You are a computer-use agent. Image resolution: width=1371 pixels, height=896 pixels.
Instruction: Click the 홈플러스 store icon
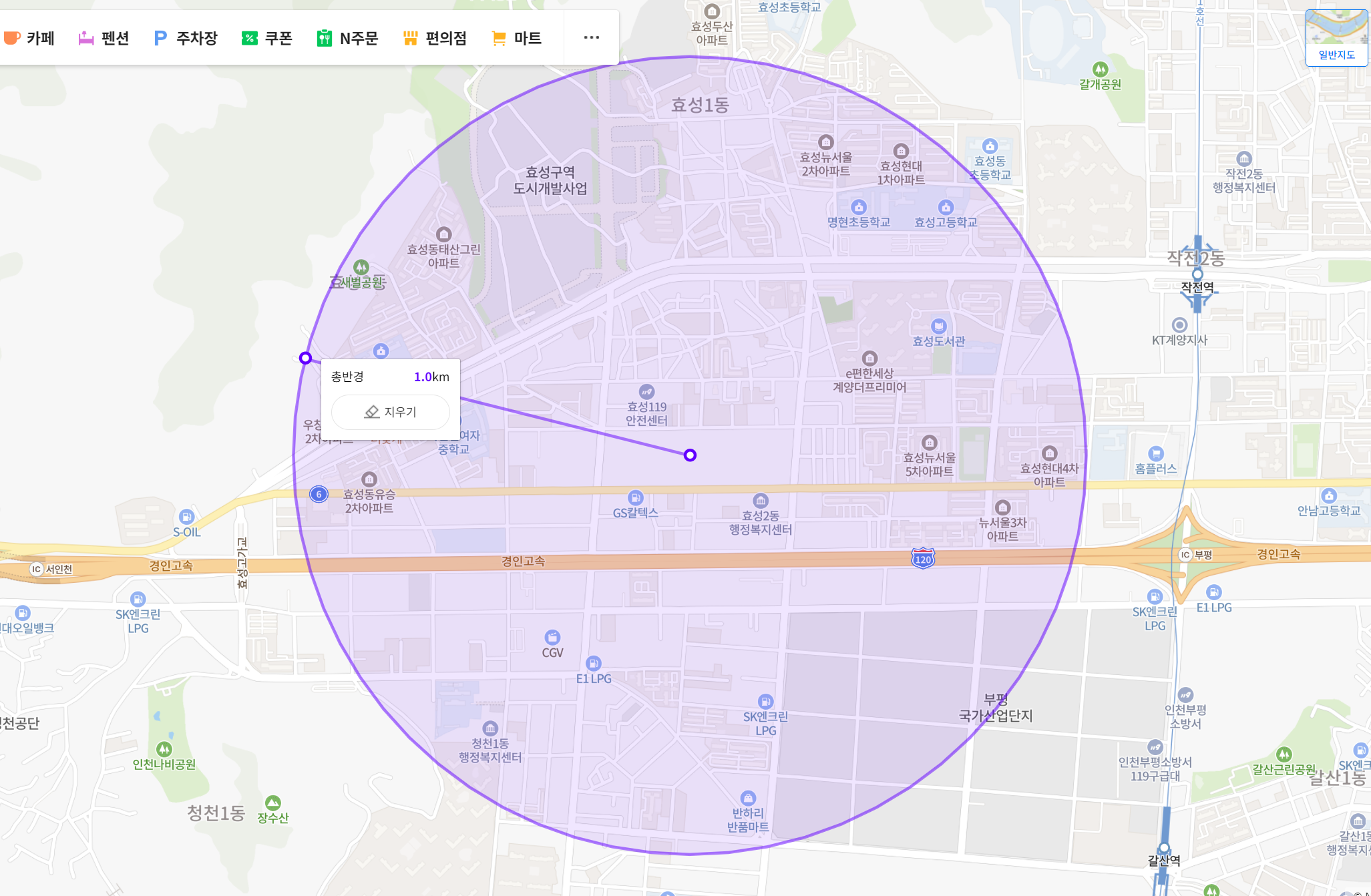click(x=1156, y=454)
